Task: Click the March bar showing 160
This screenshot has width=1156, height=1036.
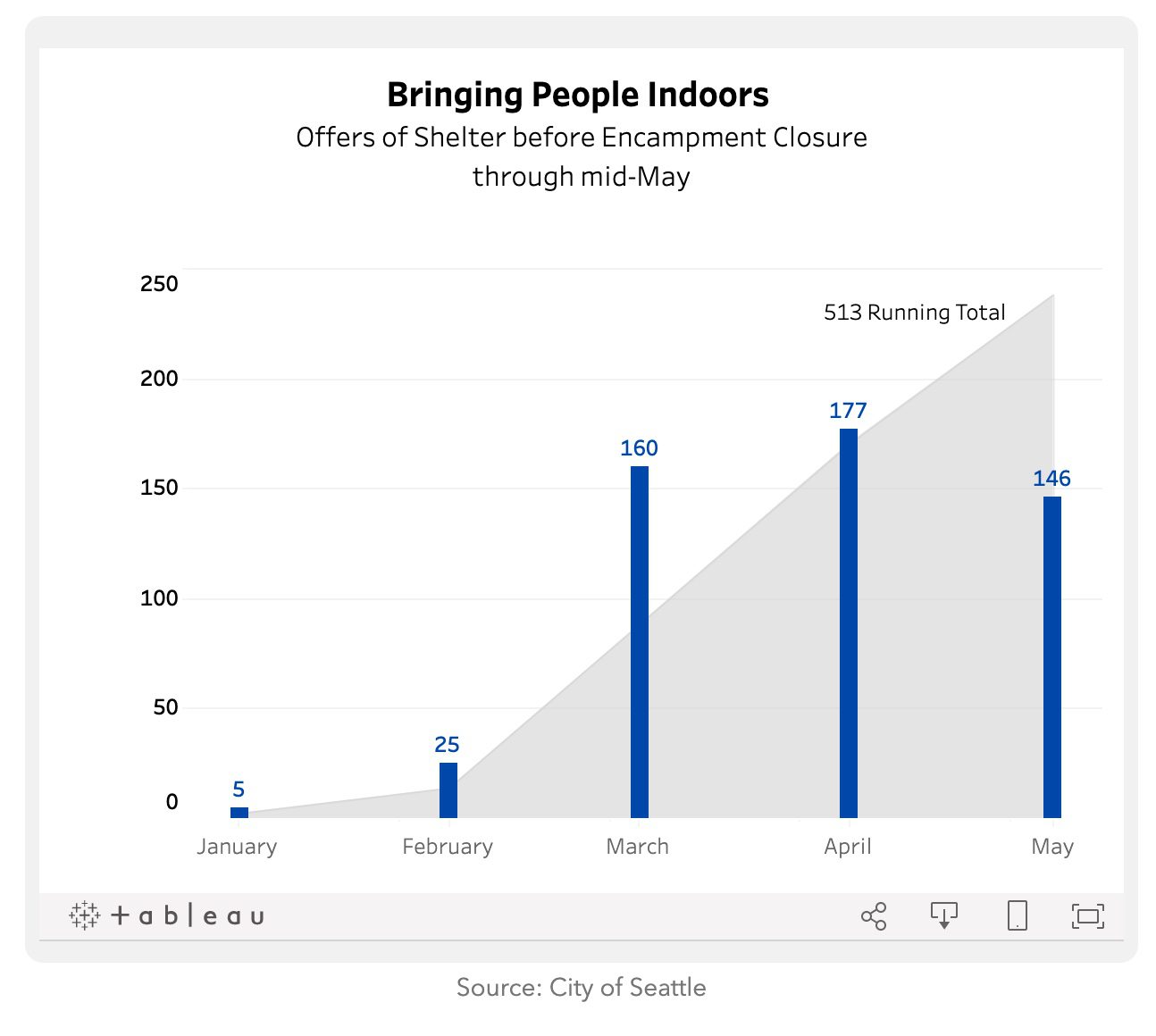Action: click(639, 641)
